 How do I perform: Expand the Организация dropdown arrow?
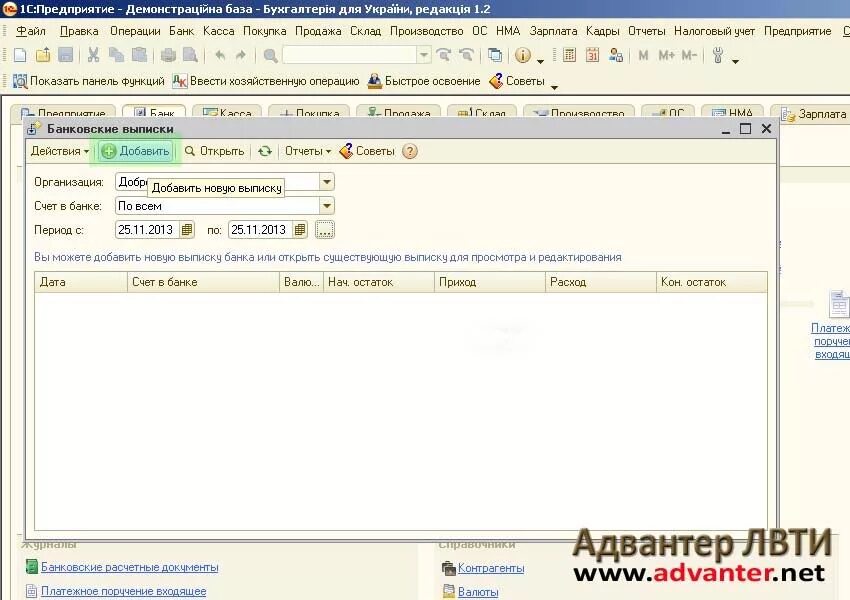327,182
